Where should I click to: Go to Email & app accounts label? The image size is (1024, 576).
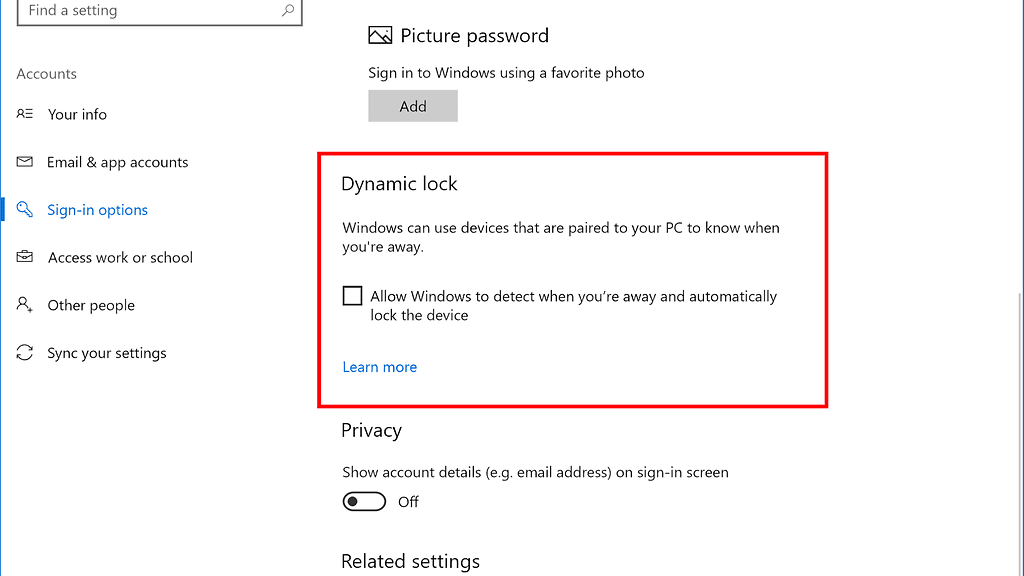tap(117, 162)
